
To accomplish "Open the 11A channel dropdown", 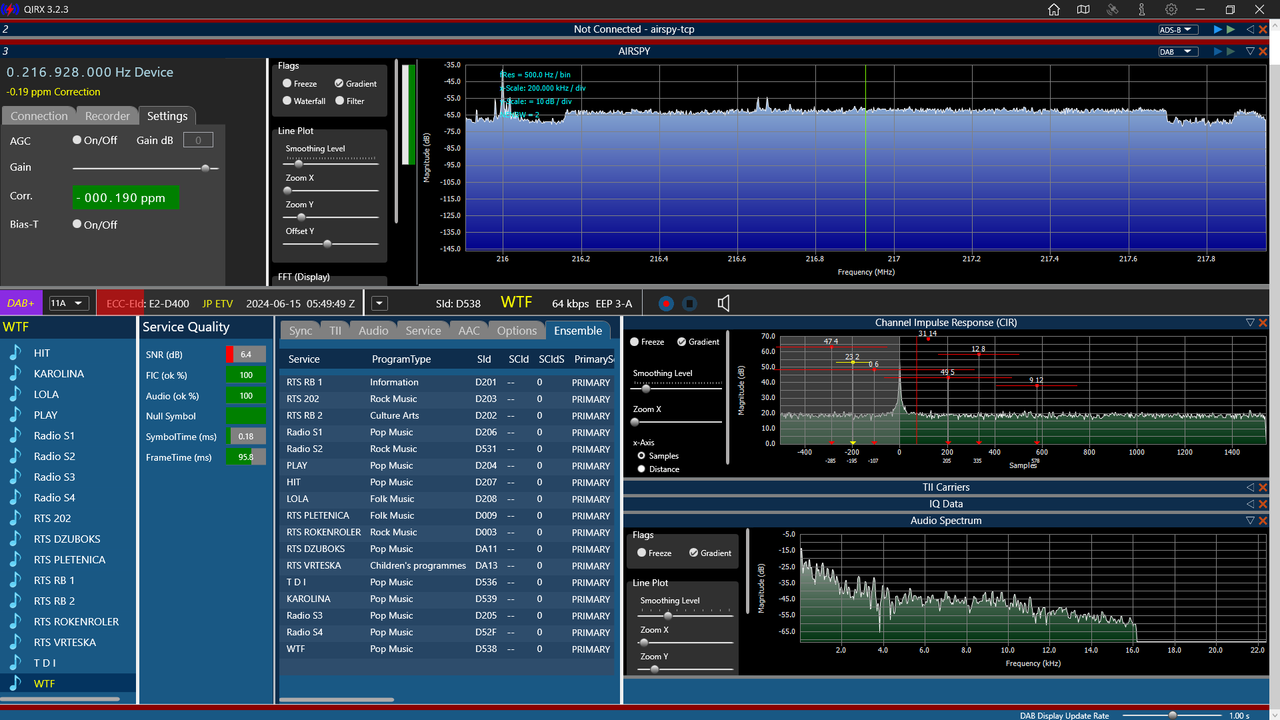I will (69, 303).
